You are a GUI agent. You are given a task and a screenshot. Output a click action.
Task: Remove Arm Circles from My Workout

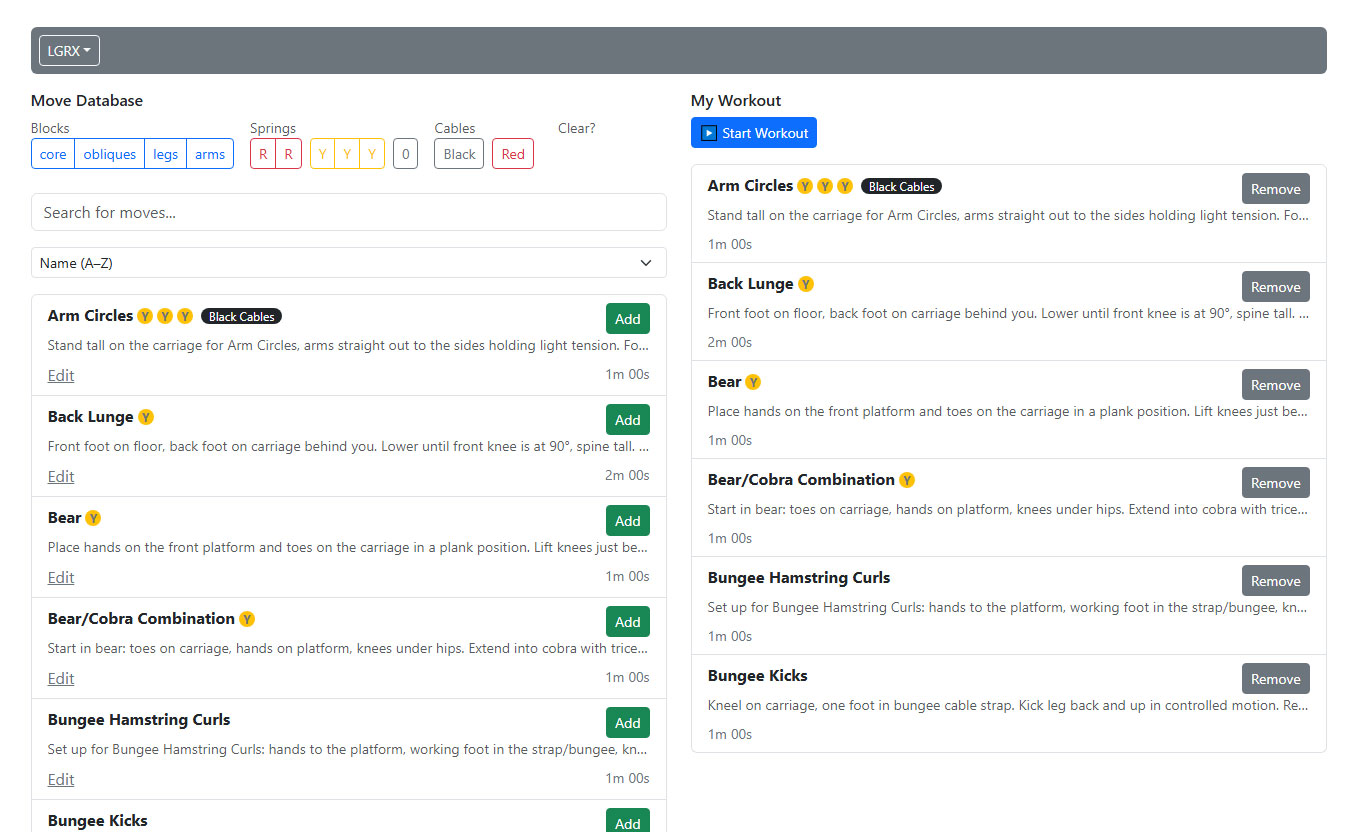[1276, 189]
